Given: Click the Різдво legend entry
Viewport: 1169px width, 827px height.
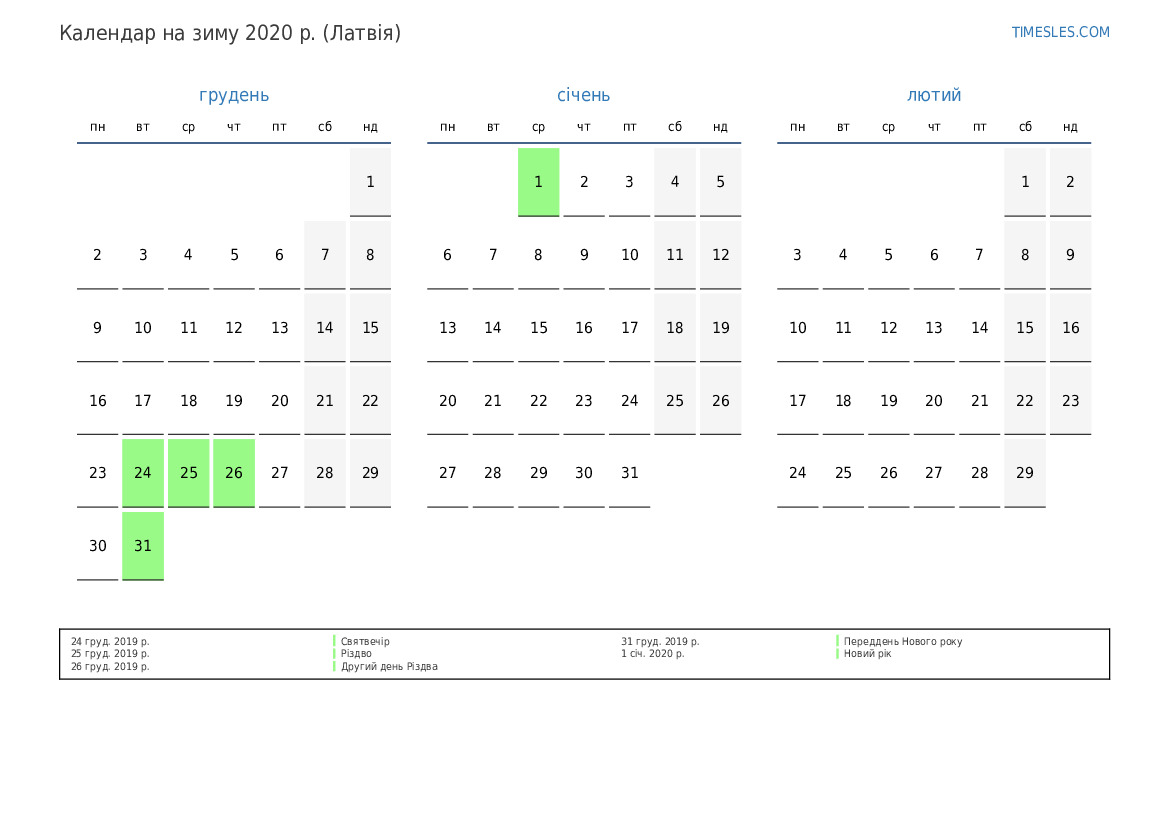Looking at the screenshot, I should [356, 654].
